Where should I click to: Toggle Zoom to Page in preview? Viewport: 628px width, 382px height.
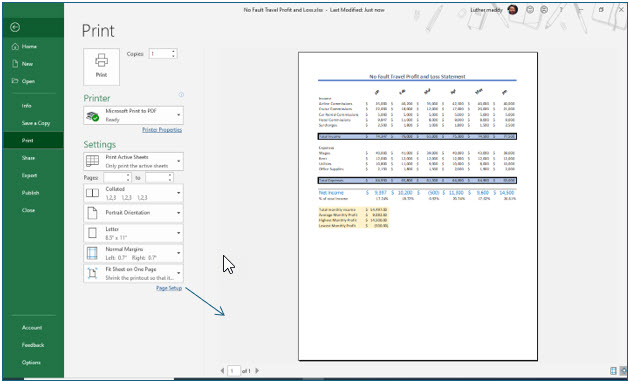(623, 371)
